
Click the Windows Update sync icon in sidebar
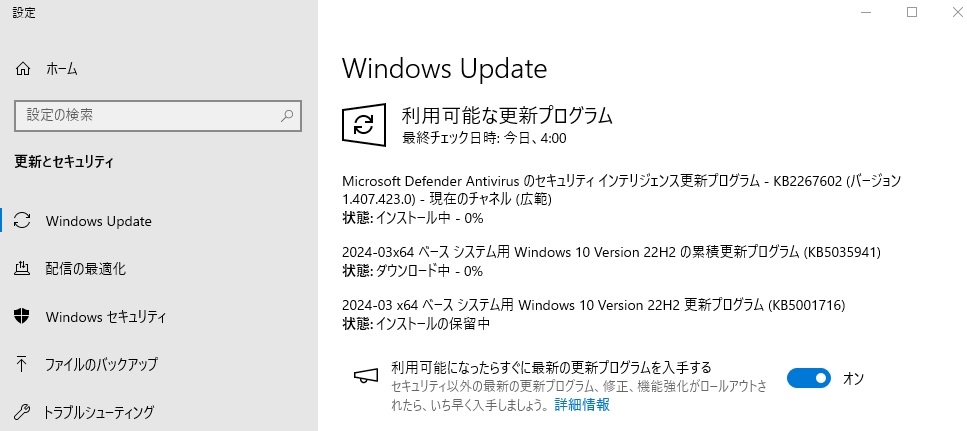pyautogui.click(x=24, y=221)
